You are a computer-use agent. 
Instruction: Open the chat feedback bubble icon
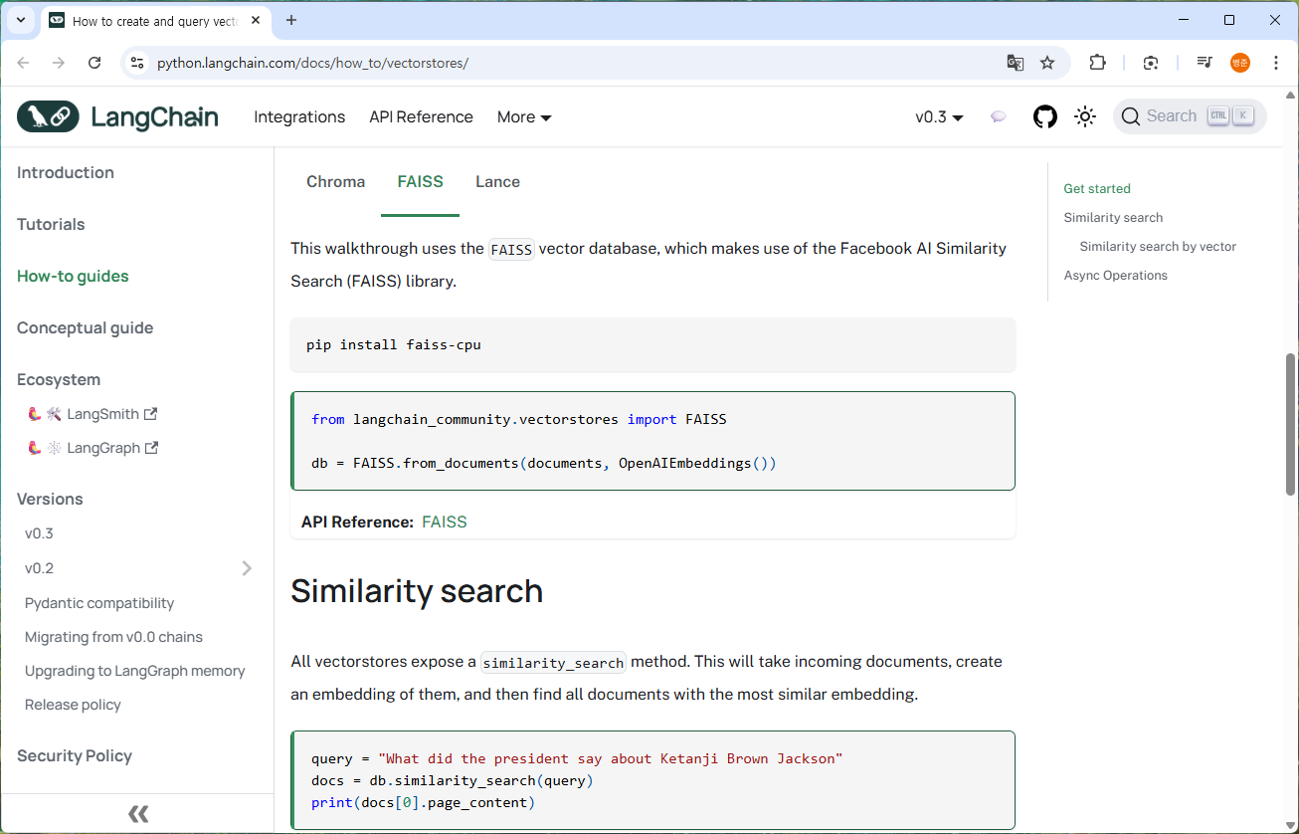[998, 117]
